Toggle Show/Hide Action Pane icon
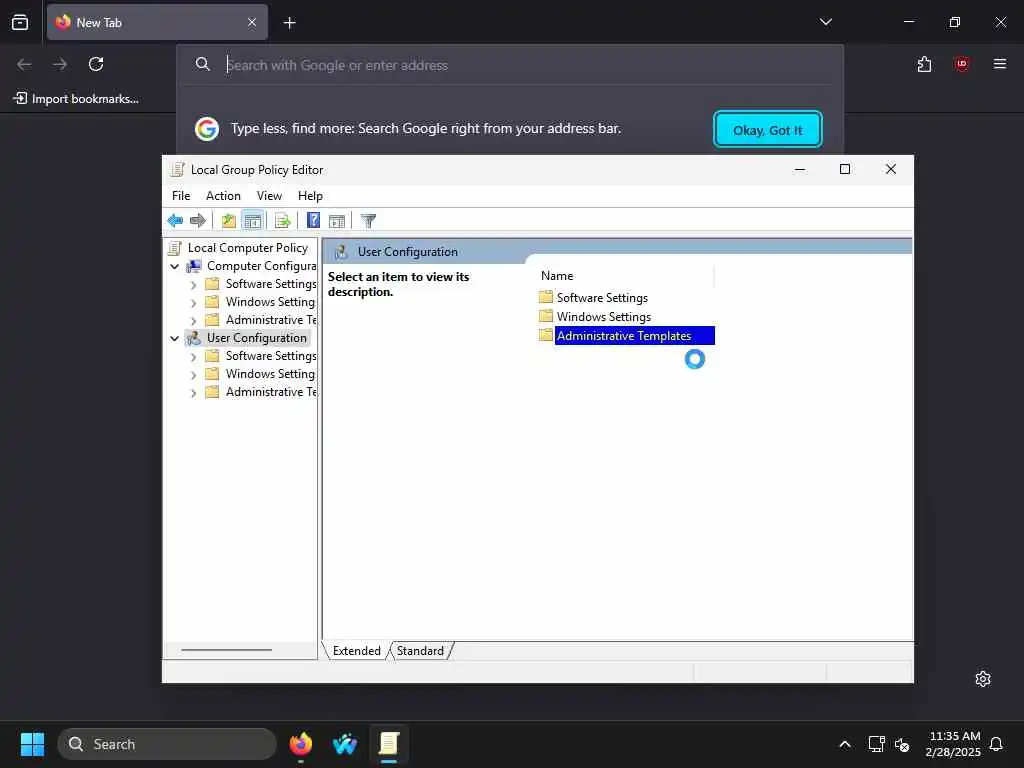 [x=337, y=221]
